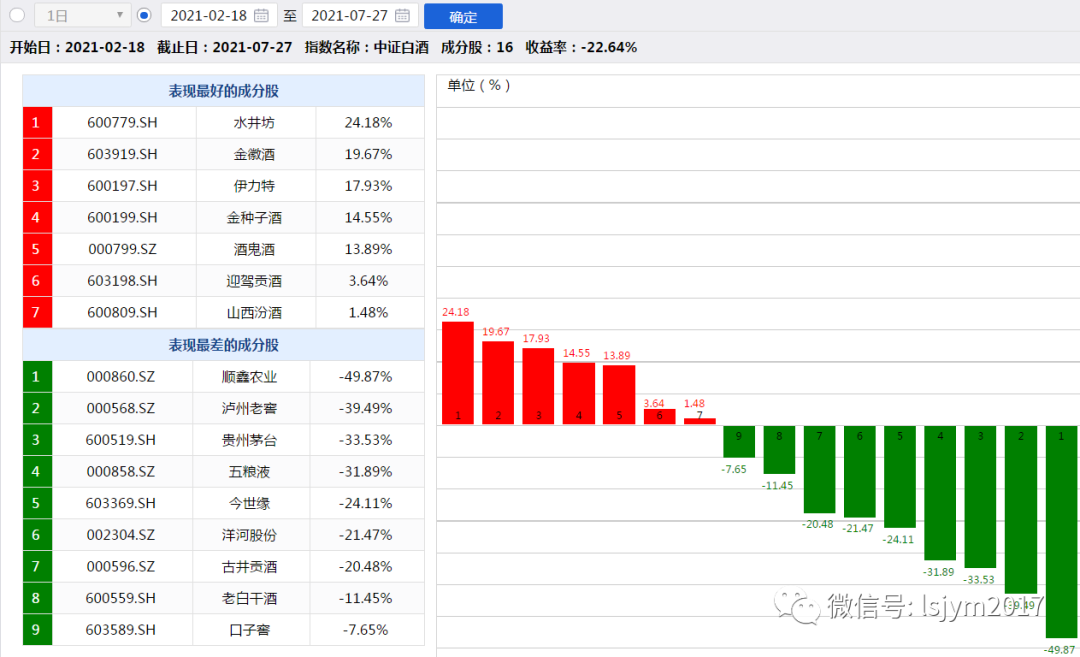Image resolution: width=1080 pixels, height=657 pixels.
Task: Click red rank badge 1 for 水井坊
Action: click(x=37, y=123)
